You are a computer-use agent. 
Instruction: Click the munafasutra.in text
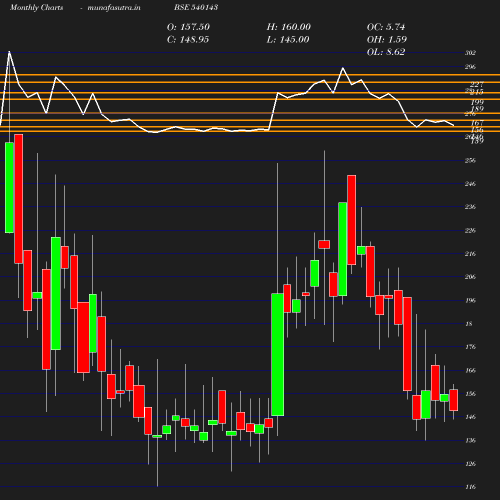pyautogui.click(x=114, y=7)
